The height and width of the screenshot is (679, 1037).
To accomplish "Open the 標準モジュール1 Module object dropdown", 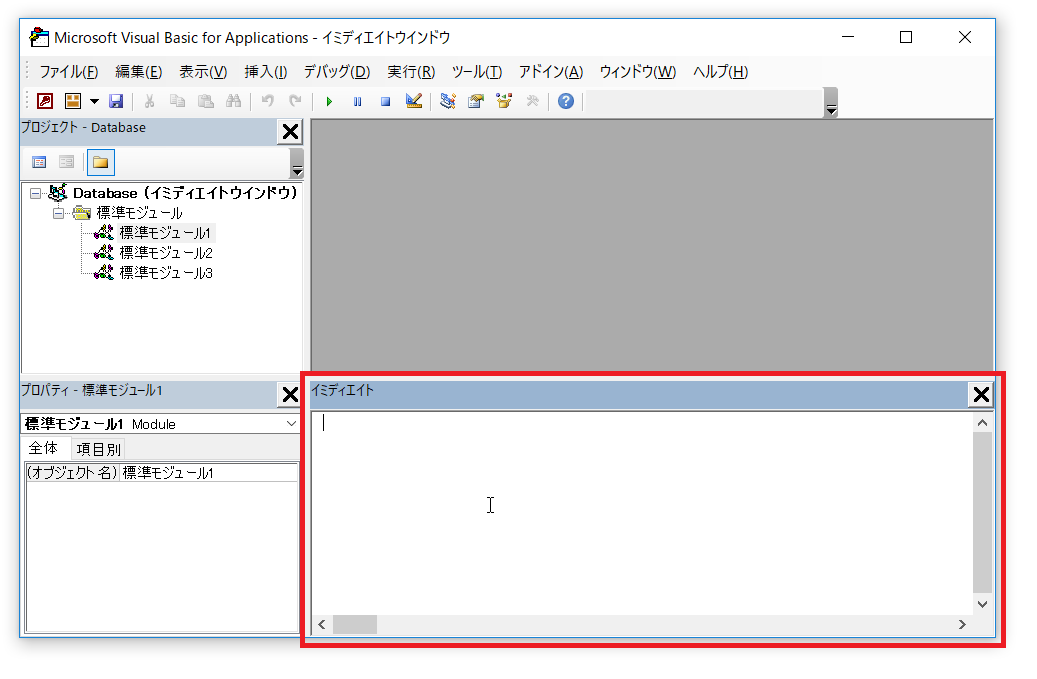I will coord(291,424).
